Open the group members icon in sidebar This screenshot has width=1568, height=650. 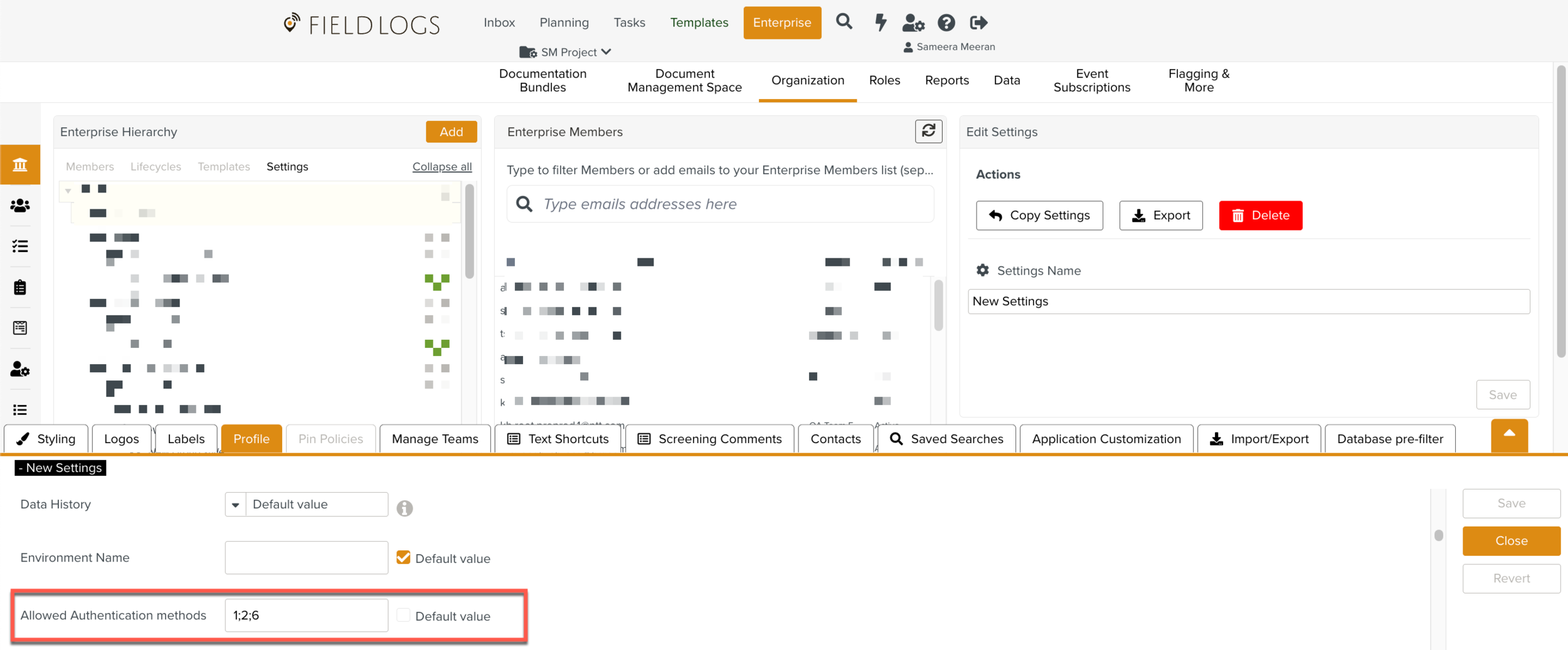pyautogui.click(x=20, y=206)
